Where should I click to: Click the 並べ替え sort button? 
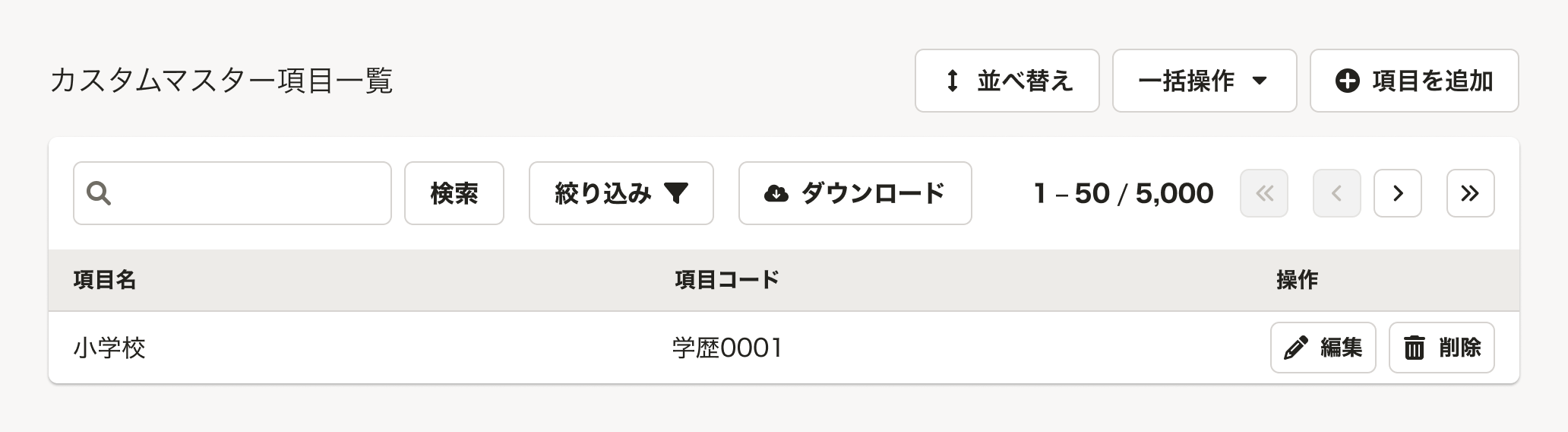click(x=1007, y=81)
